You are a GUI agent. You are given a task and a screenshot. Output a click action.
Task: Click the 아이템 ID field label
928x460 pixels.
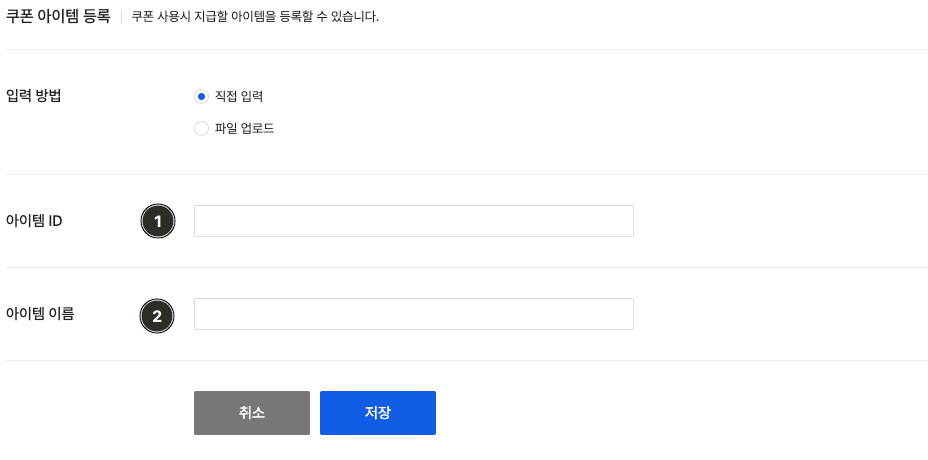pos(34,221)
